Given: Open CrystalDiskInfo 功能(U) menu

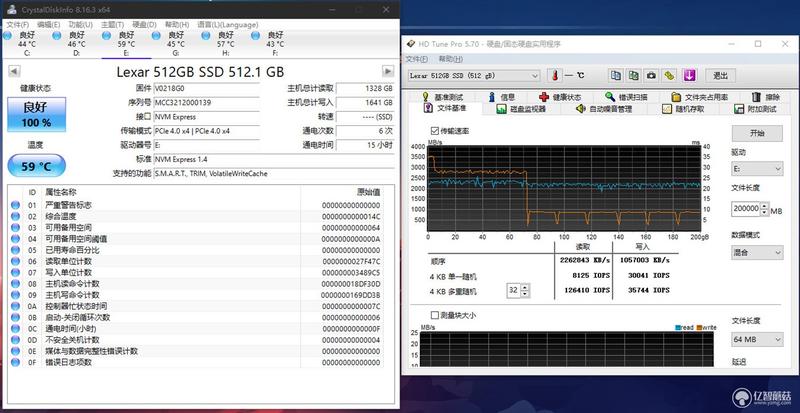Looking at the screenshot, I should [x=81, y=25].
